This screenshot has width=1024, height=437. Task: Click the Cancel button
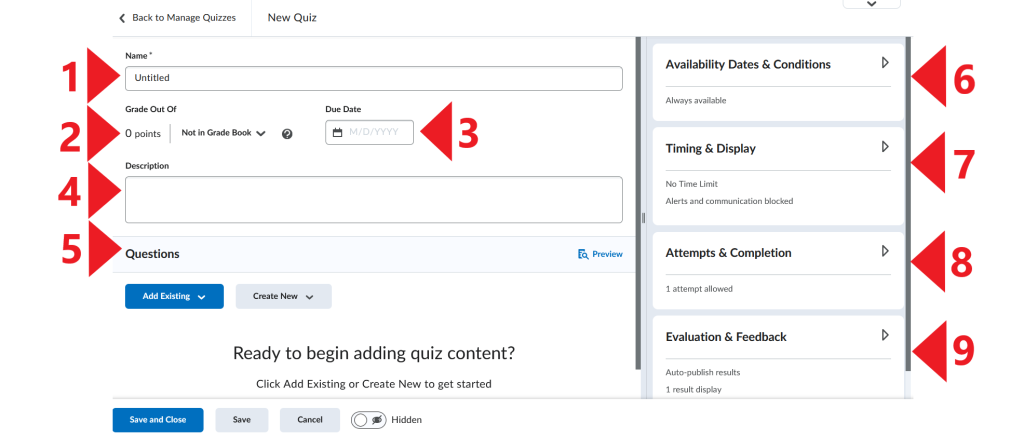(x=310, y=420)
